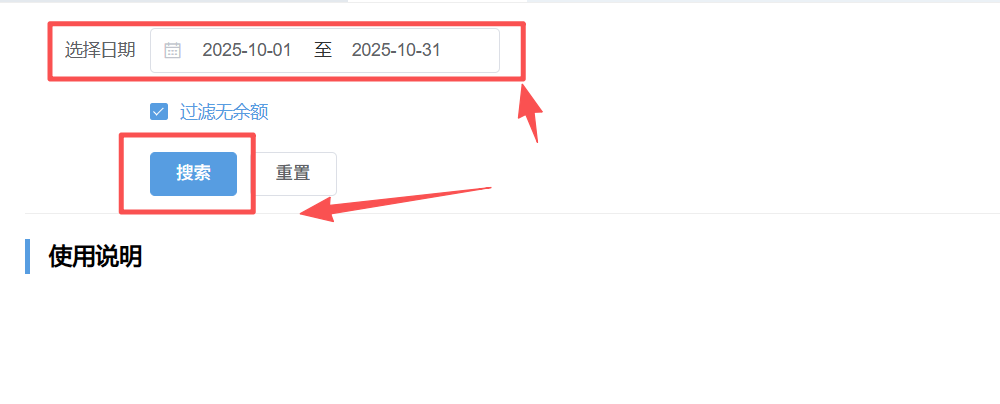Screen dimensions: 1000x404
Task: Select the end date 2025-10-31 field
Action: (x=396, y=50)
